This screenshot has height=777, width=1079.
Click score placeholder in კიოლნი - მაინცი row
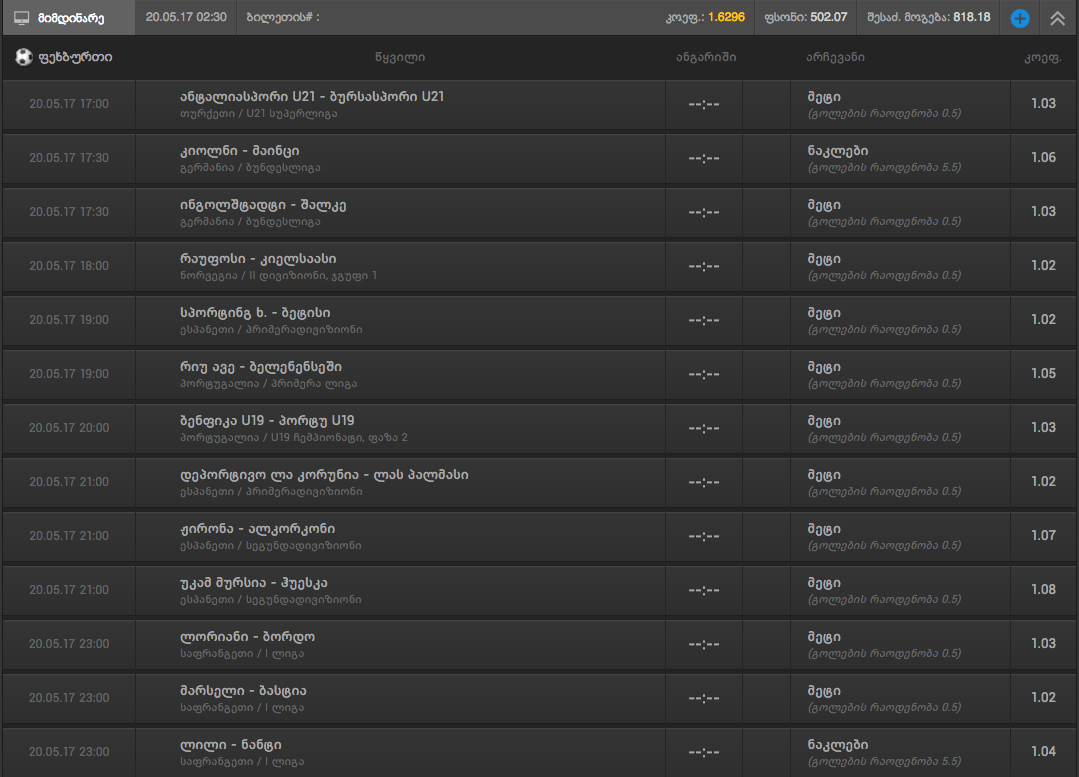pos(703,158)
